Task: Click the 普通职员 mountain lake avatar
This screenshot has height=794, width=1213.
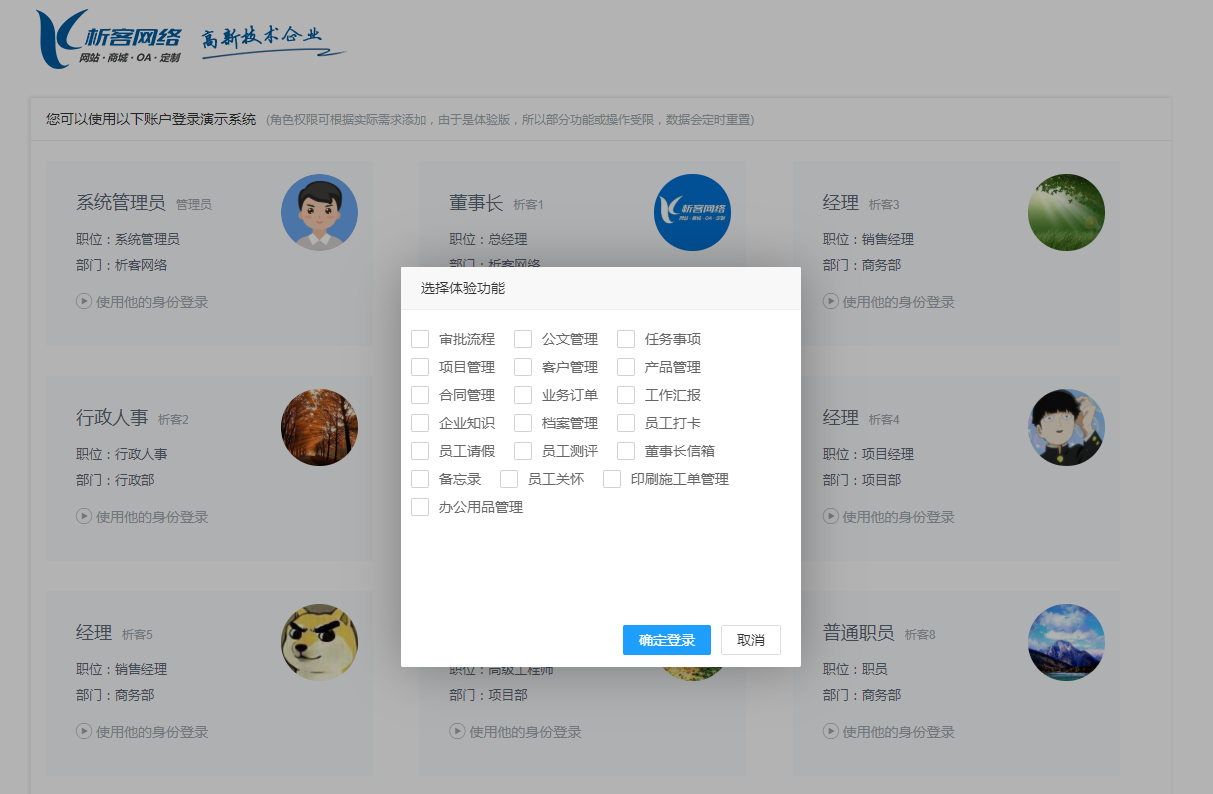Action: (x=1066, y=642)
